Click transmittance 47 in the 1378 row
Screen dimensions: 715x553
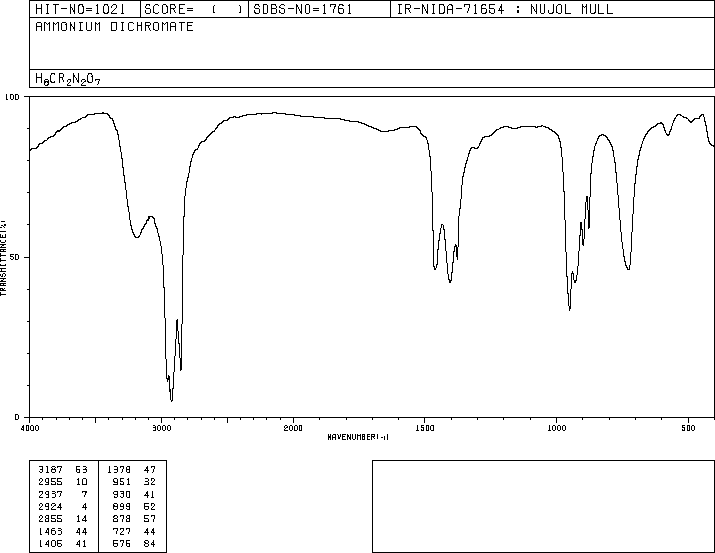pos(150,470)
